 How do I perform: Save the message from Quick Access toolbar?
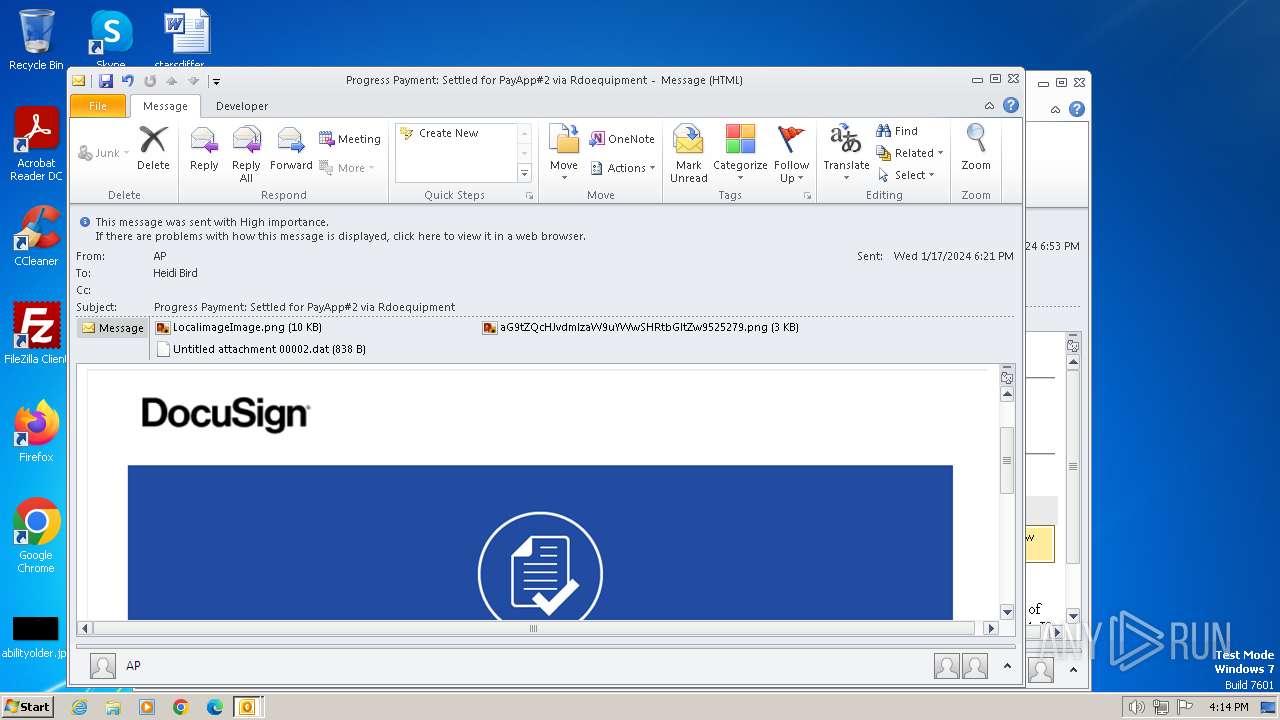coord(105,81)
